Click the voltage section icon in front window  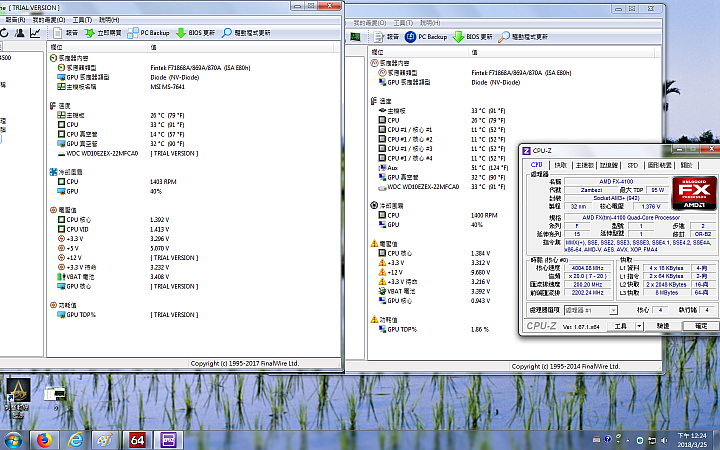pyautogui.click(x=53, y=210)
